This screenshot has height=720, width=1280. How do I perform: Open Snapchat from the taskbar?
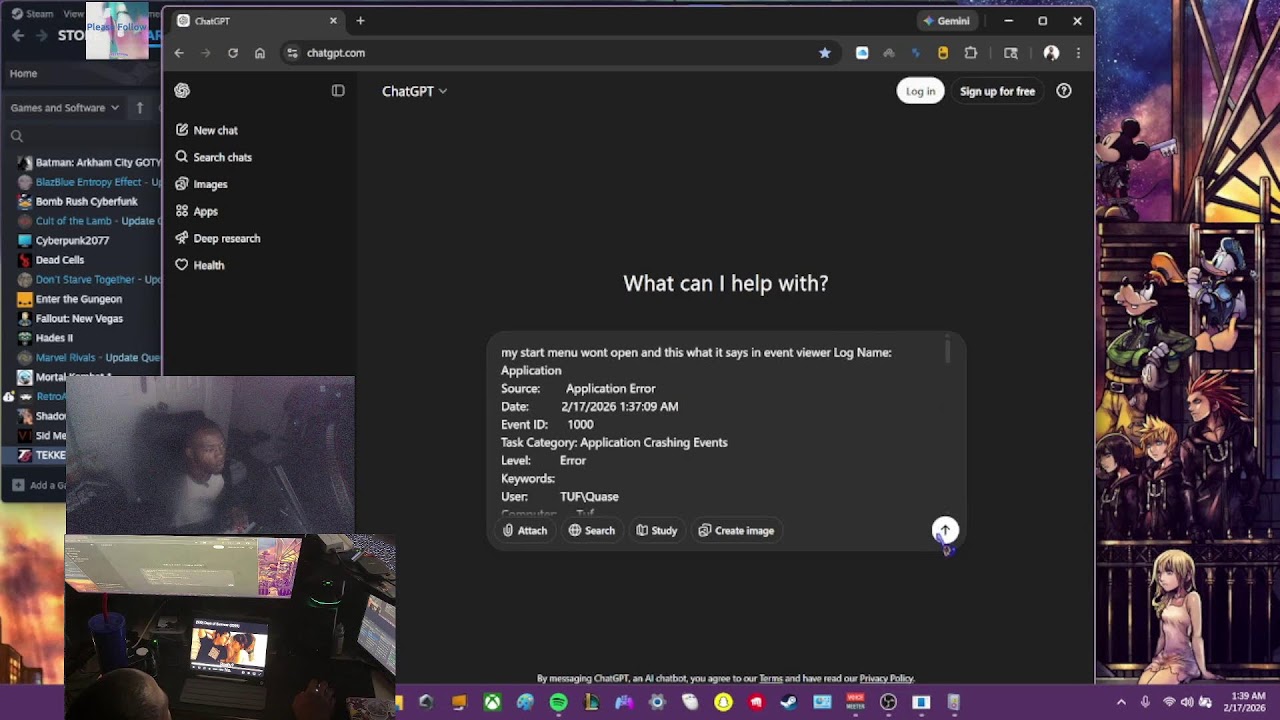point(723,703)
